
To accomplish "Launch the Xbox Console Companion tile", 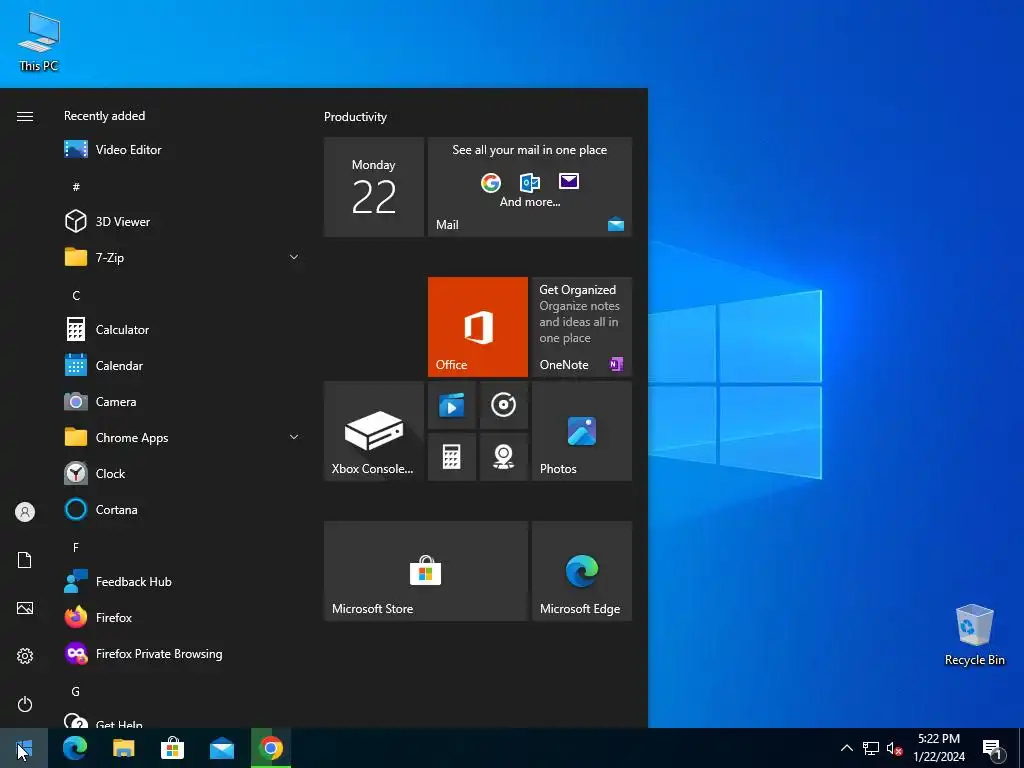I will (x=374, y=431).
